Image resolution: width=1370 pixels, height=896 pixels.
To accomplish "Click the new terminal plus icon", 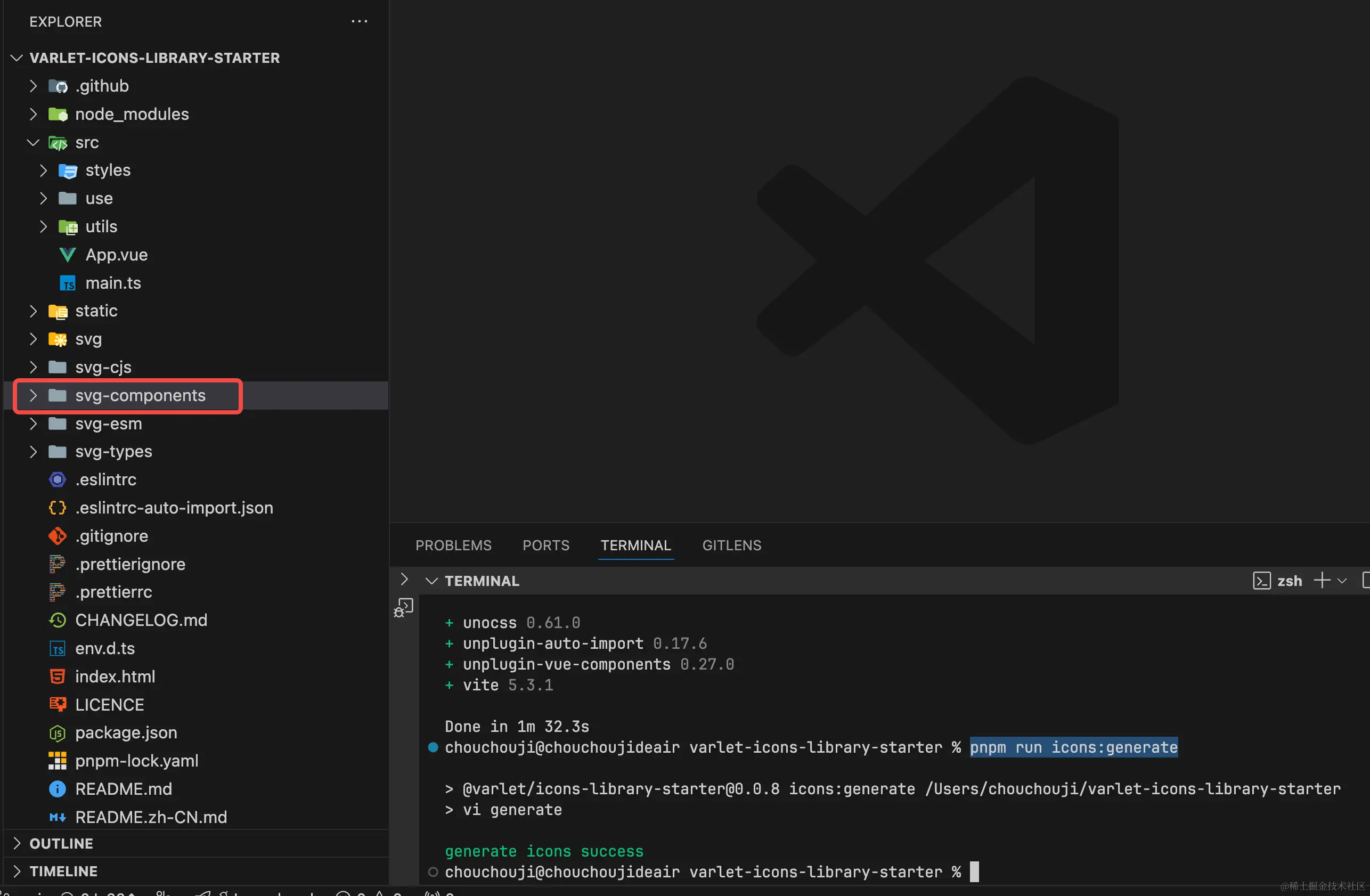I will [x=1322, y=581].
